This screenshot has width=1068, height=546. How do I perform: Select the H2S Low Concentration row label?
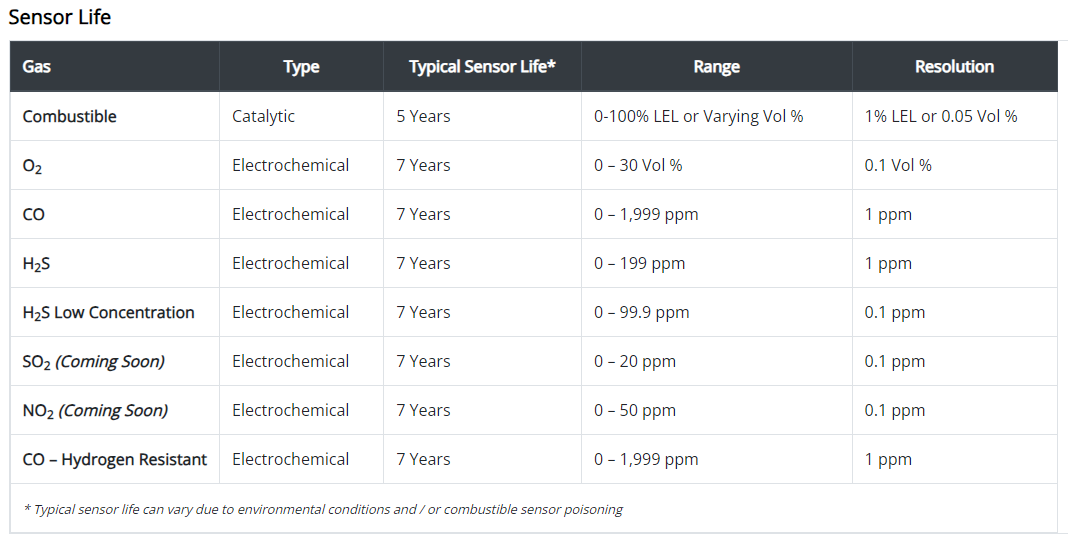[108, 312]
